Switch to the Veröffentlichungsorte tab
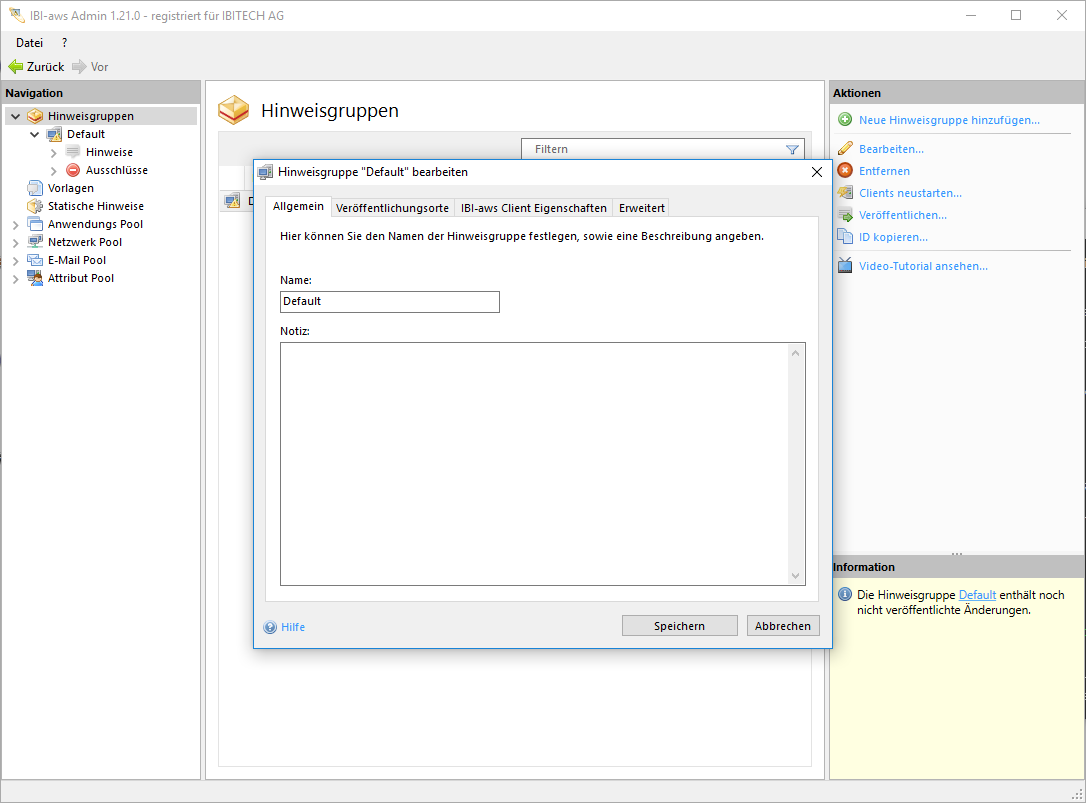The width and height of the screenshot is (1086, 803). pos(392,208)
